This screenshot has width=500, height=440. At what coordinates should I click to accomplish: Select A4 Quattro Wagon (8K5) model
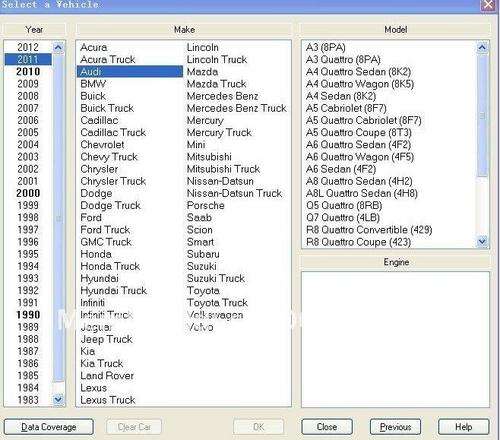[360, 84]
